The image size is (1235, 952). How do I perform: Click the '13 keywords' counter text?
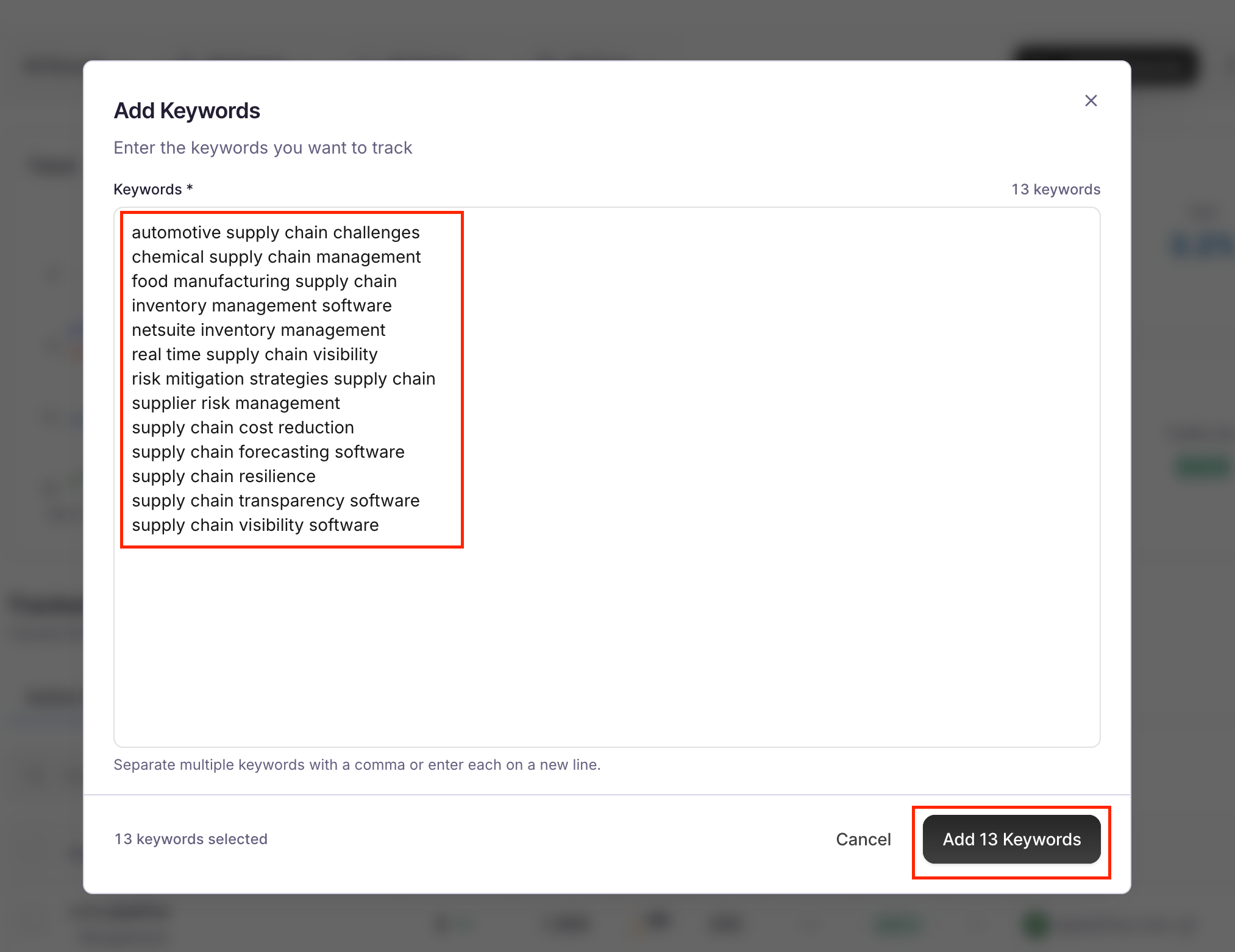[1056, 190]
